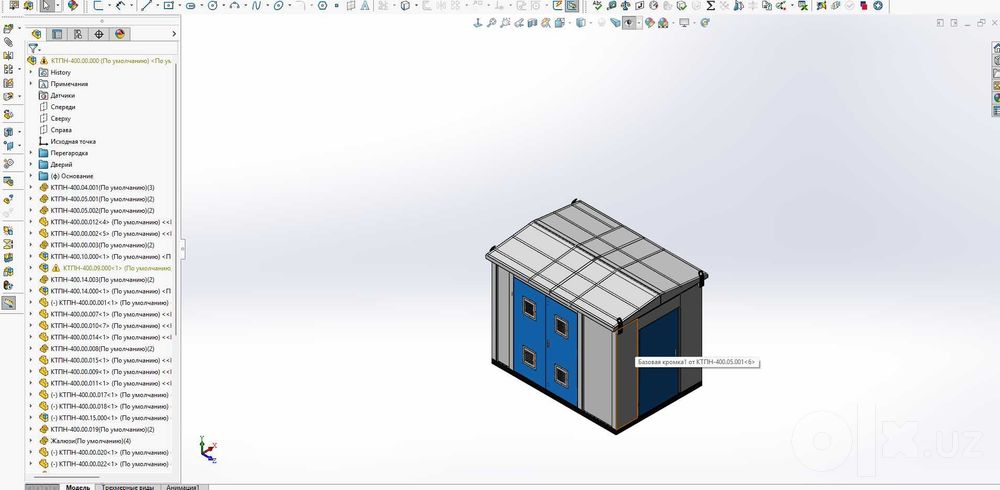This screenshot has width=1000, height=490.
Task: Select the Спереди plane
Action: click(x=62, y=107)
